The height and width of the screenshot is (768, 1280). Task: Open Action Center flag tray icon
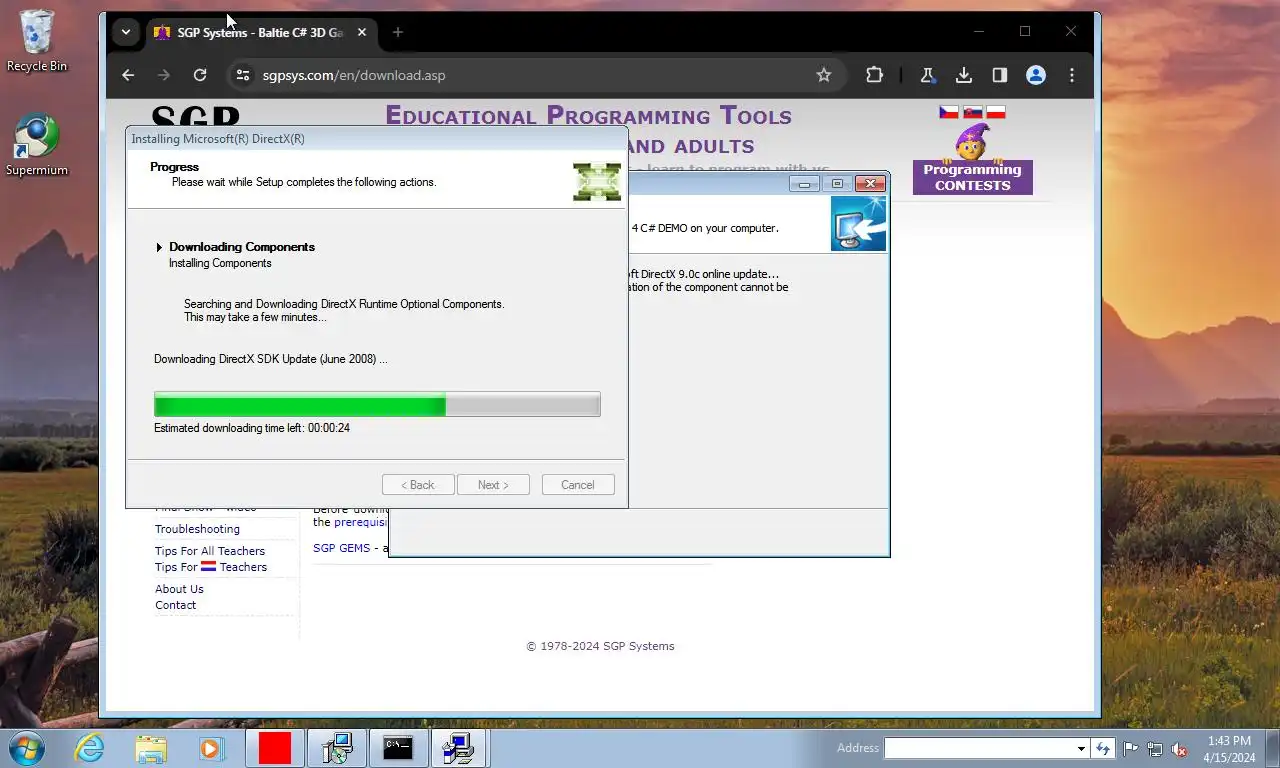[1131, 748]
